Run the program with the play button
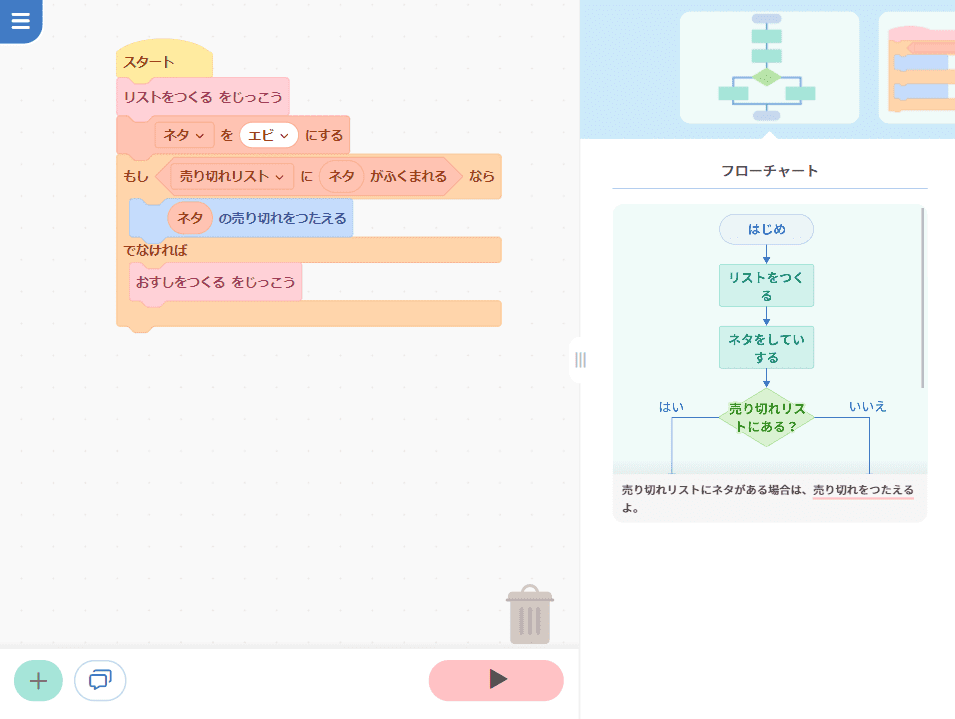955x719 pixels. [496, 680]
